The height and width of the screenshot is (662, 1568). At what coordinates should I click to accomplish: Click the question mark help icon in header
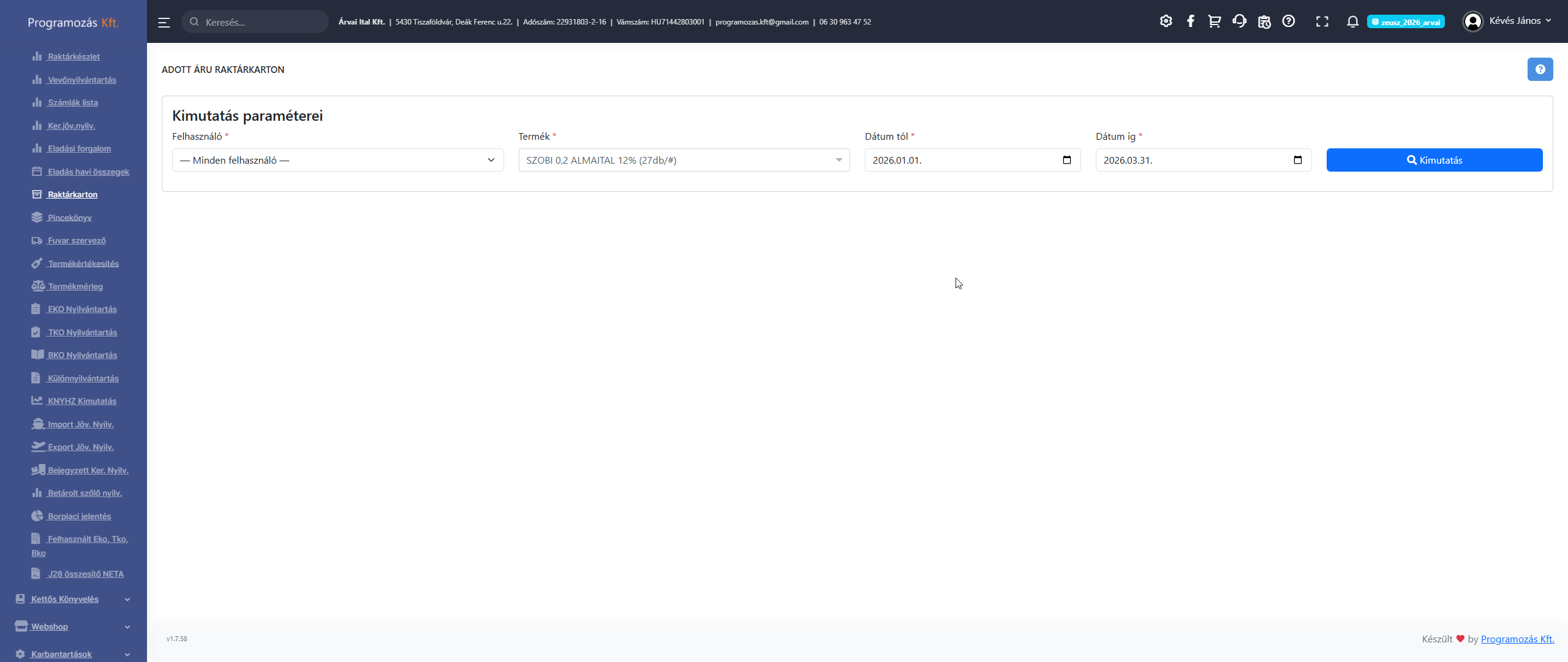(1289, 21)
